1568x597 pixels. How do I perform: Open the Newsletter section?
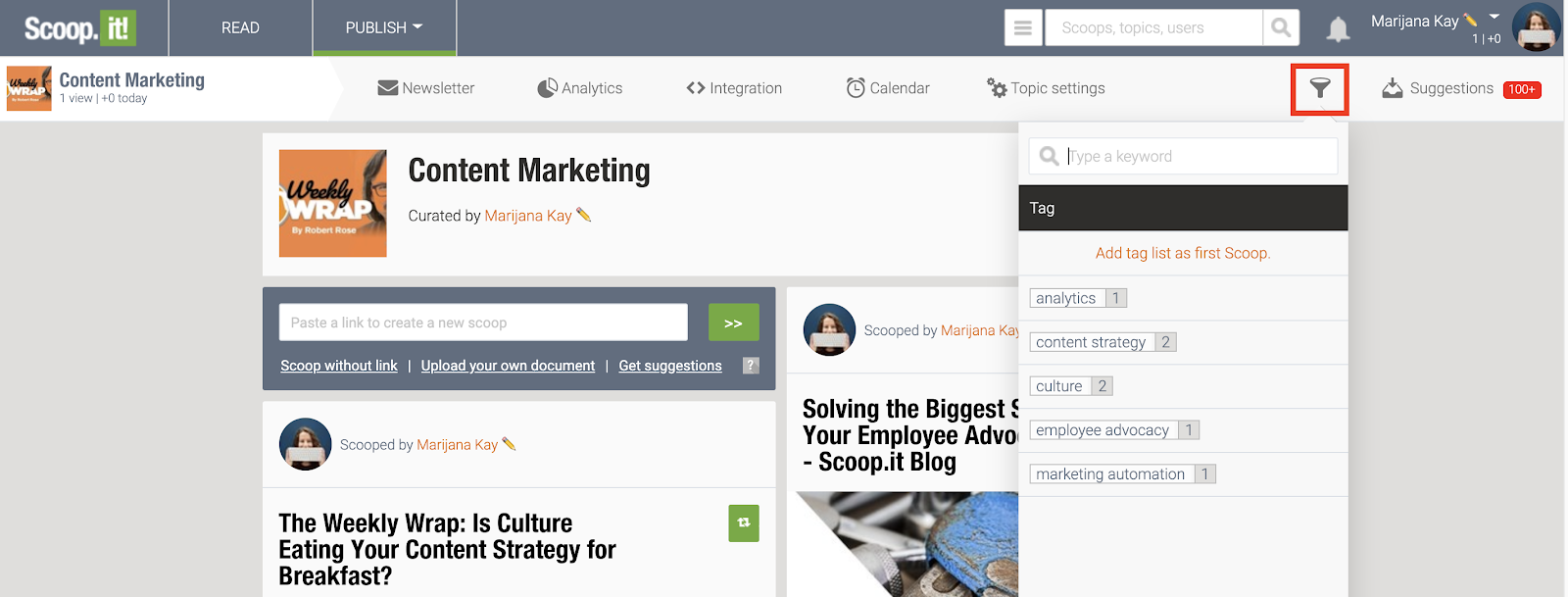pyautogui.click(x=426, y=88)
